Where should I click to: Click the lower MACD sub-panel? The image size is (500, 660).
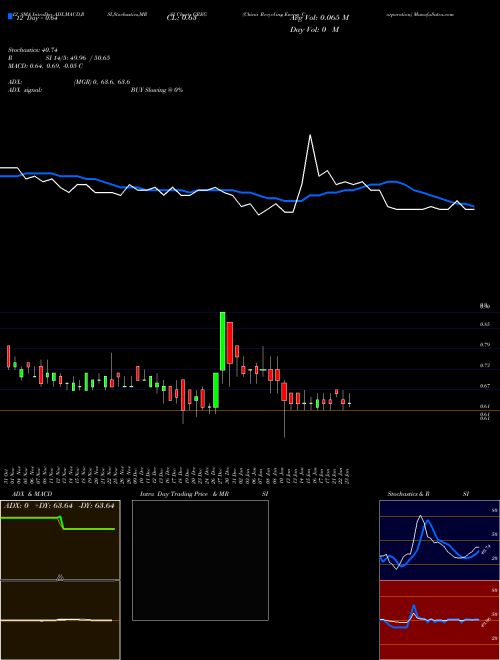[60, 620]
